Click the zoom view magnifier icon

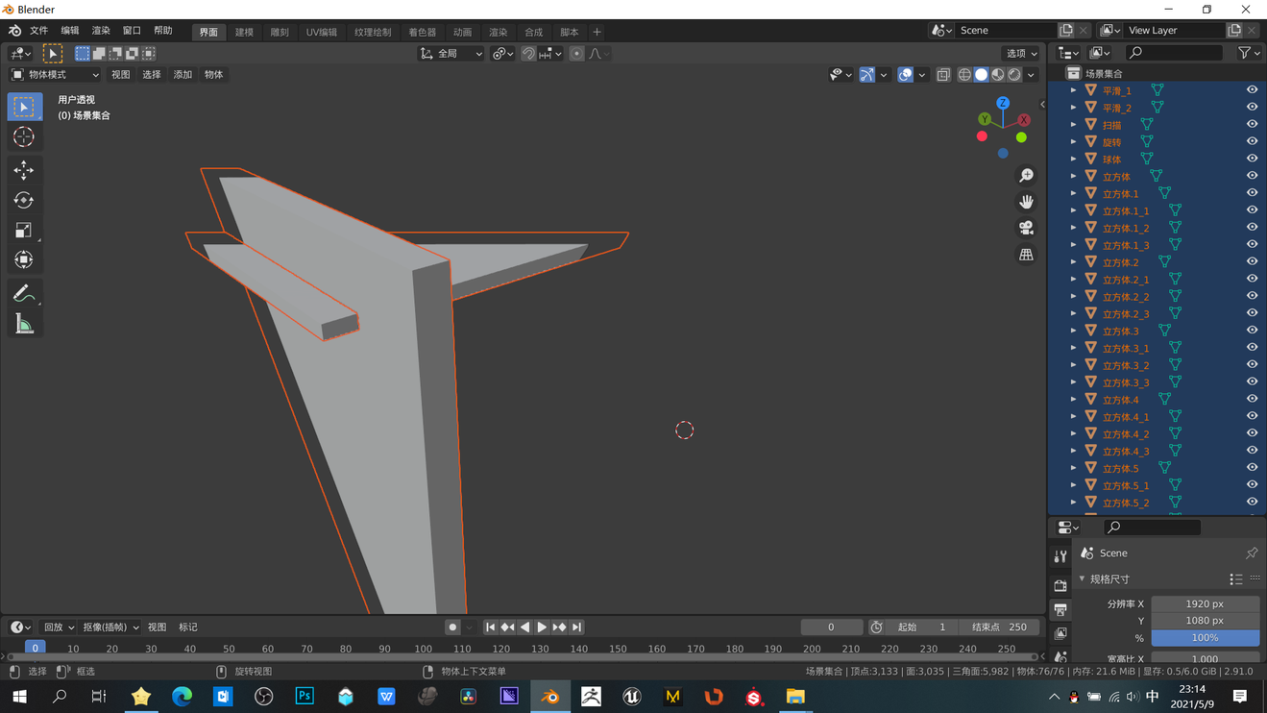(1026, 176)
